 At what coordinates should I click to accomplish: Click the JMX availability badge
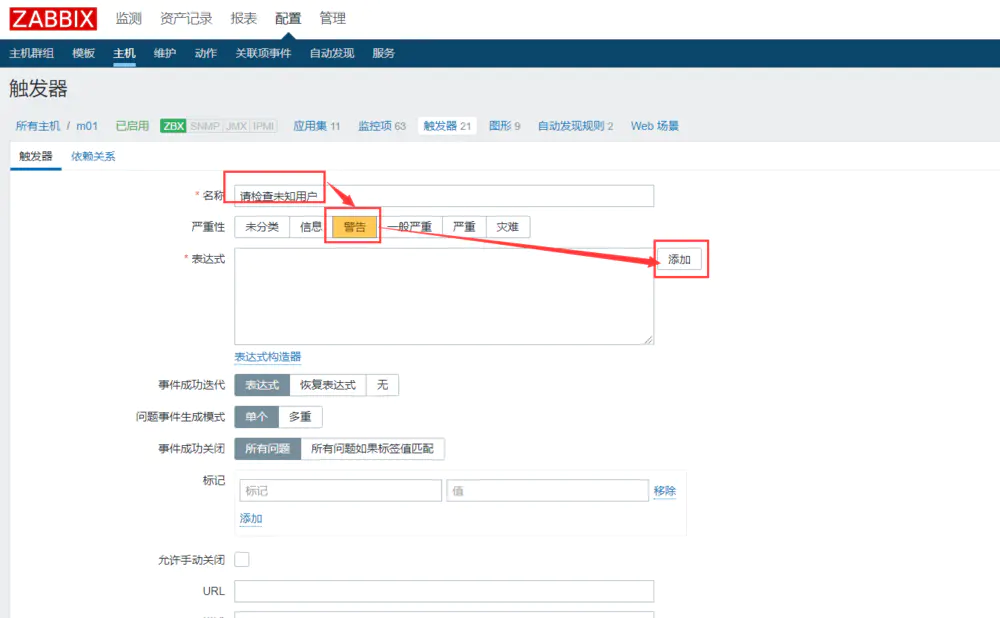click(236, 126)
